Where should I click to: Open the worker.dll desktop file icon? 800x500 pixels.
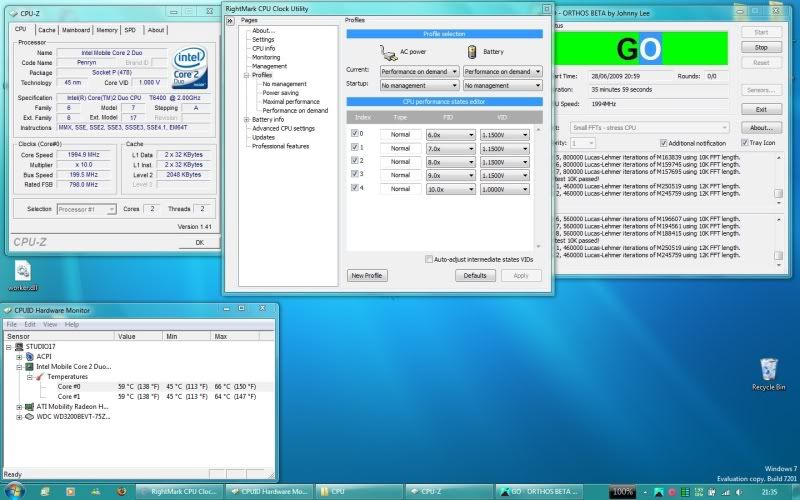tap(23, 276)
